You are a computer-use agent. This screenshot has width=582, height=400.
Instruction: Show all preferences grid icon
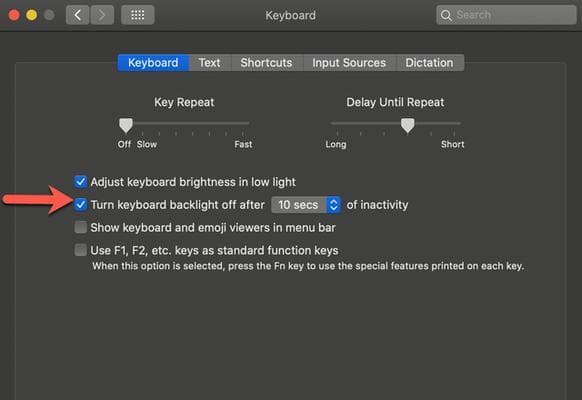(138, 15)
